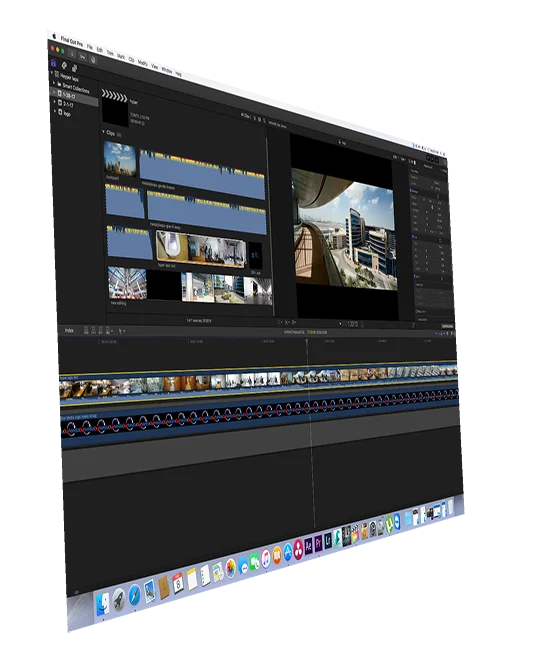Open the Titles and Generators sidebar

[x=75, y=68]
